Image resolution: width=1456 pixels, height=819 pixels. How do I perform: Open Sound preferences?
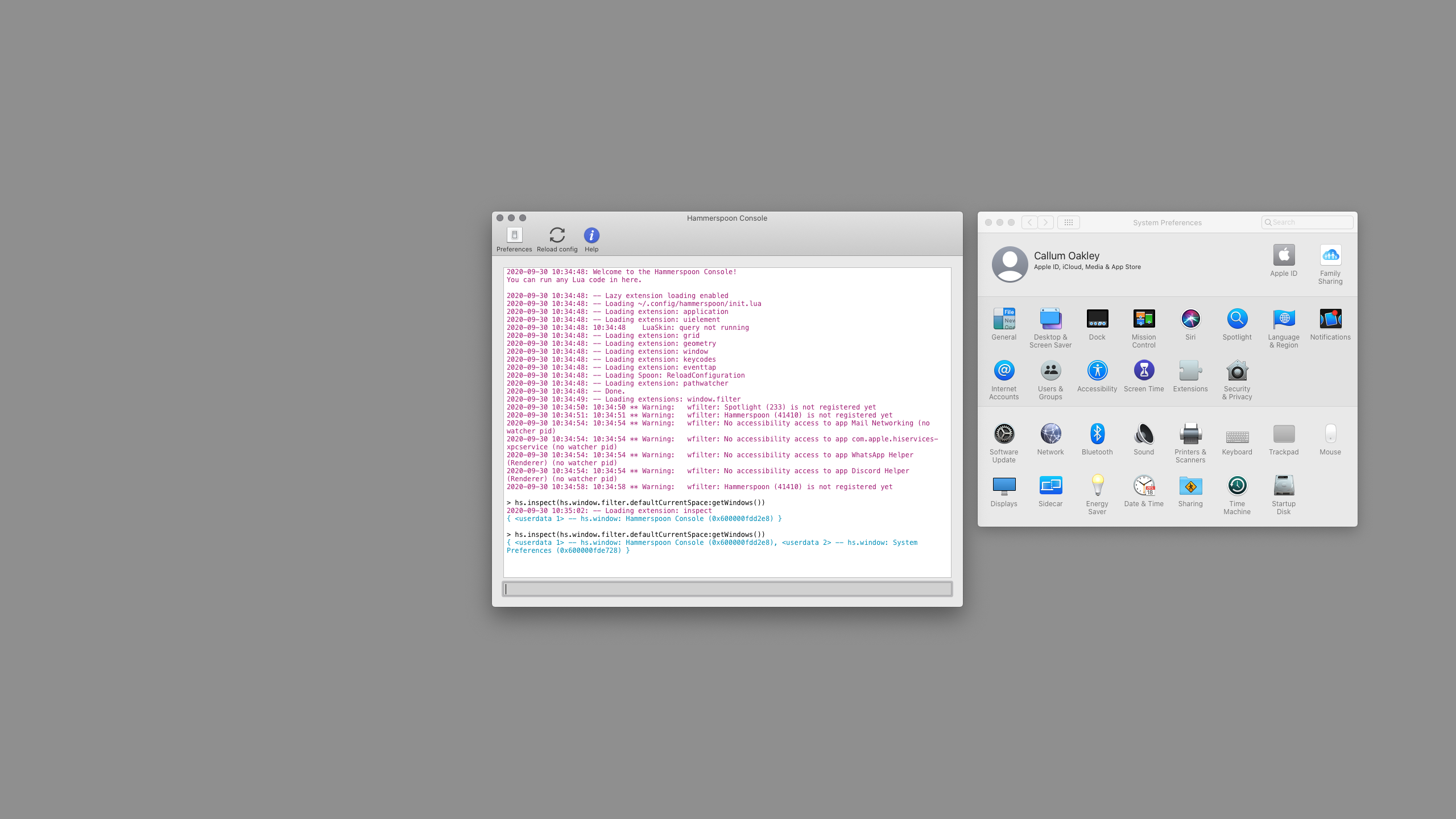(x=1144, y=440)
